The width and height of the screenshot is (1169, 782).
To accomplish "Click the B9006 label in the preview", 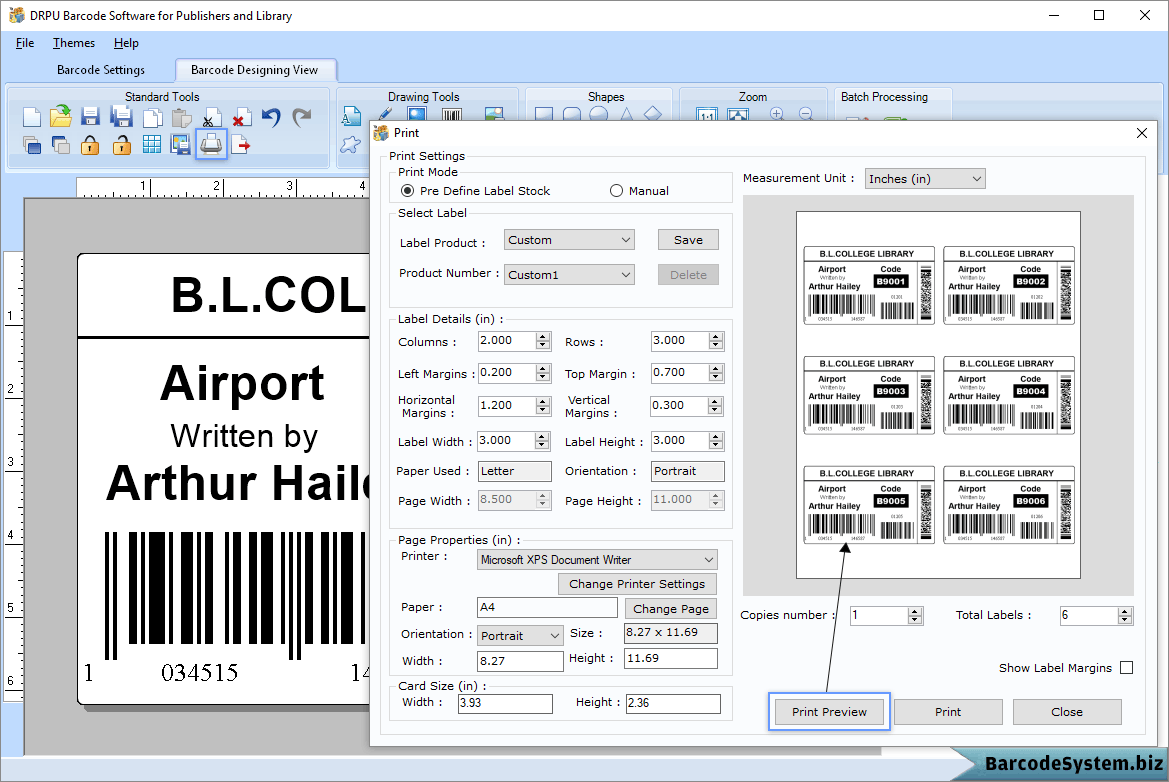I will coord(1009,505).
